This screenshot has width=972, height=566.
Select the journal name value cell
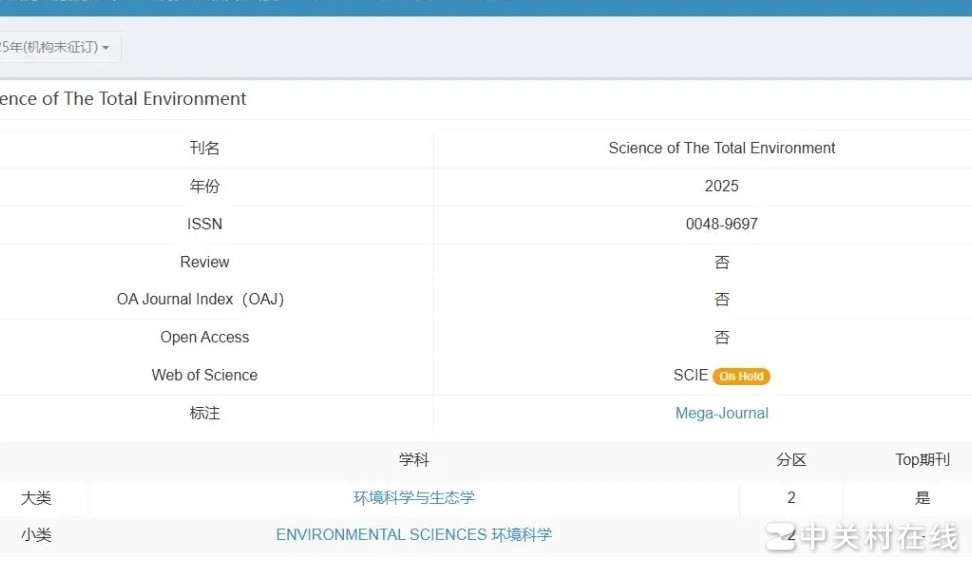pyautogui.click(x=722, y=148)
